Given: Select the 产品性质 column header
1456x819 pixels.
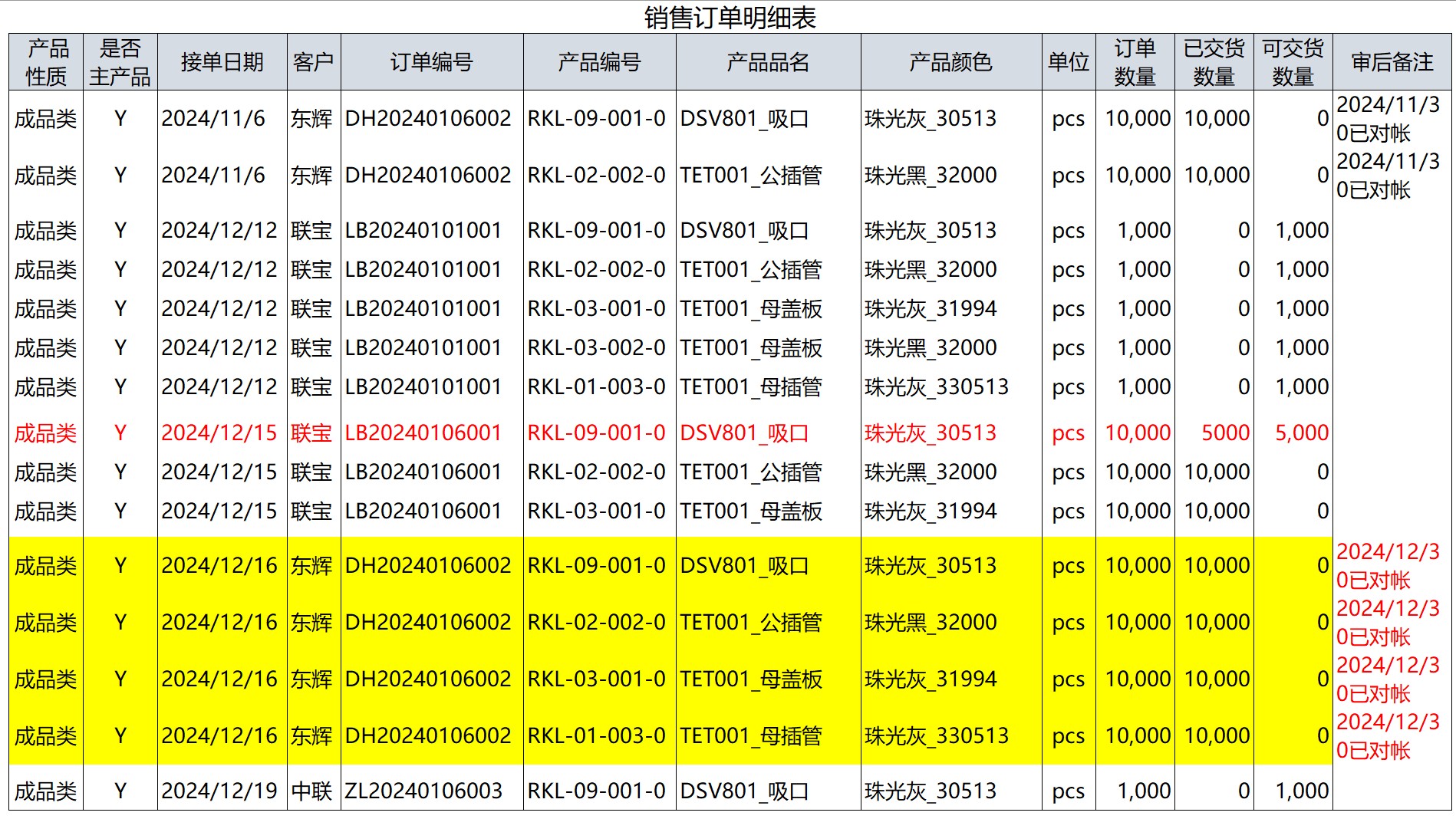Looking at the screenshot, I should pyautogui.click(x=46, y=62).
